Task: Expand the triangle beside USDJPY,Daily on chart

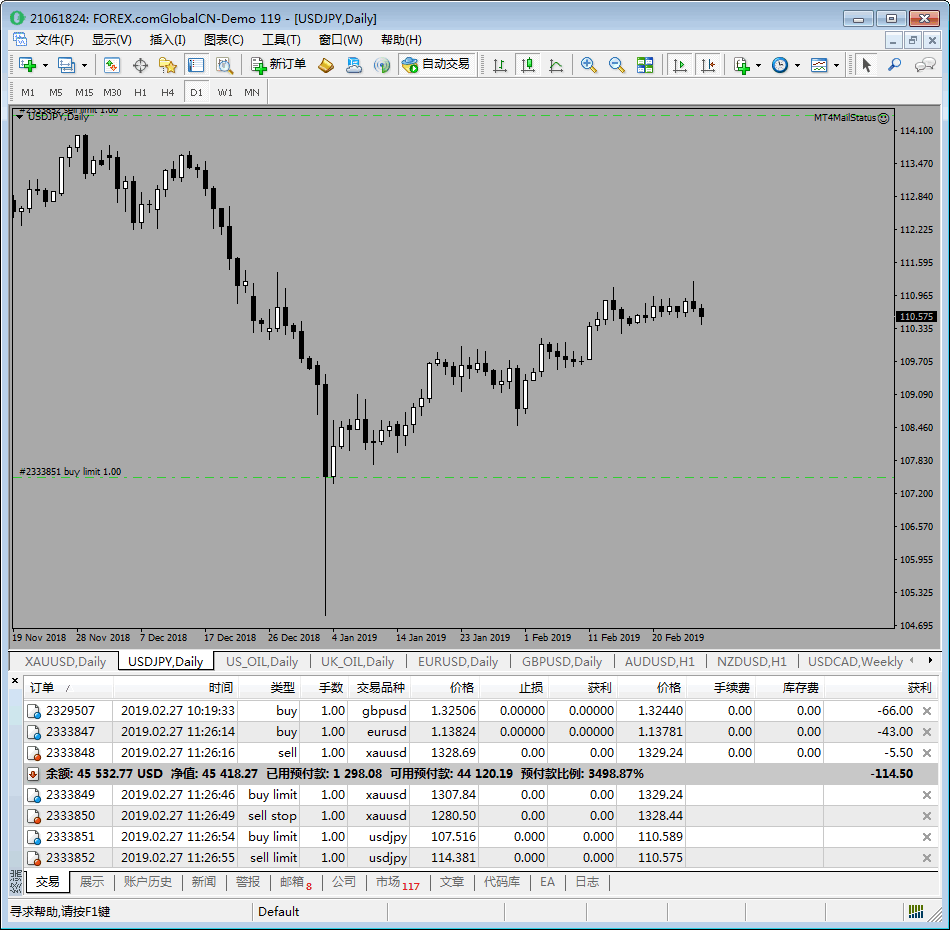Action: pyautogui.click(x=19, y=116)
